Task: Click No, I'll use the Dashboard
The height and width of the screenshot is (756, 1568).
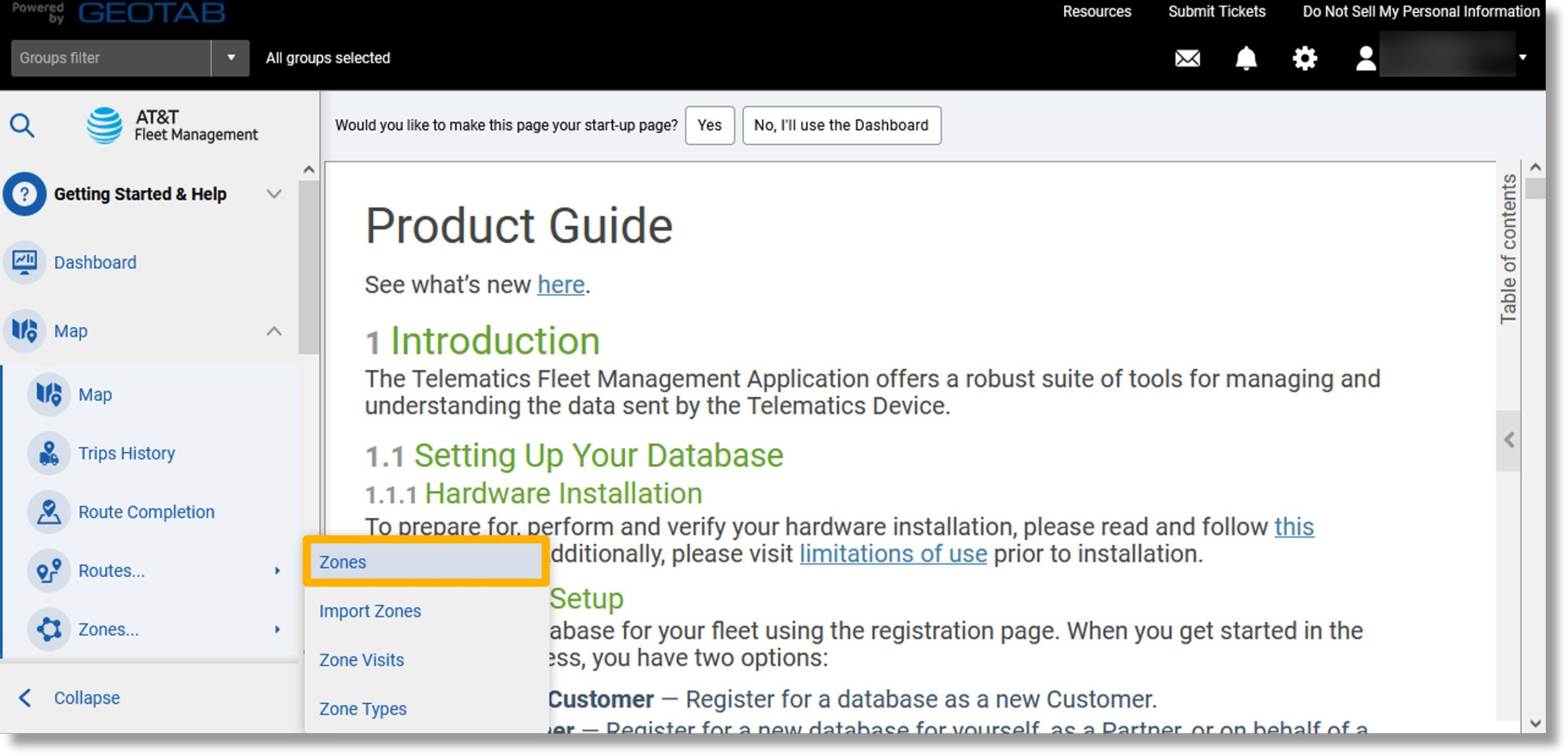Action: point(842,126)
